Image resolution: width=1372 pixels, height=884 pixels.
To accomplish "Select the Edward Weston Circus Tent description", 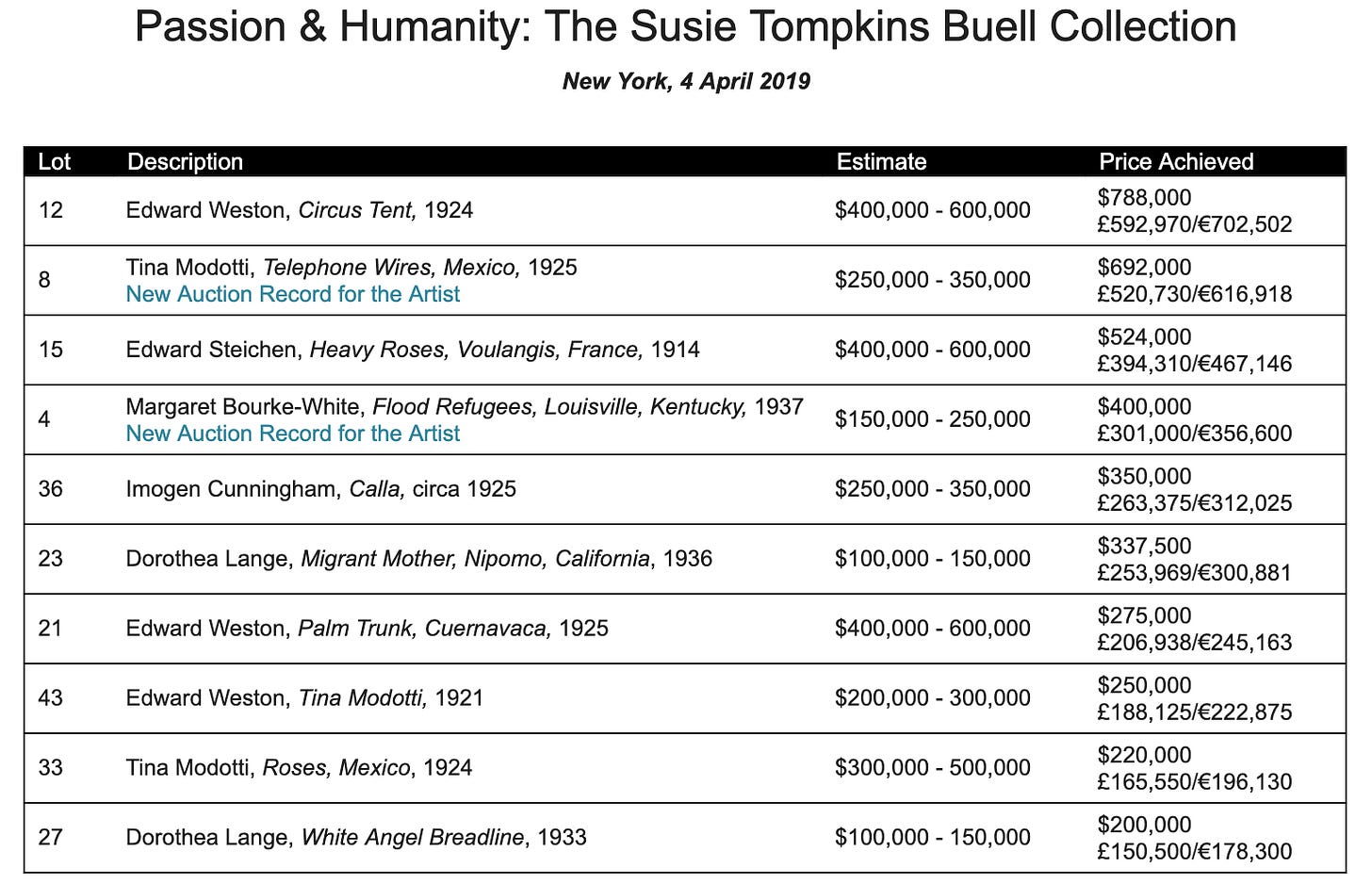I will (299, 210).
